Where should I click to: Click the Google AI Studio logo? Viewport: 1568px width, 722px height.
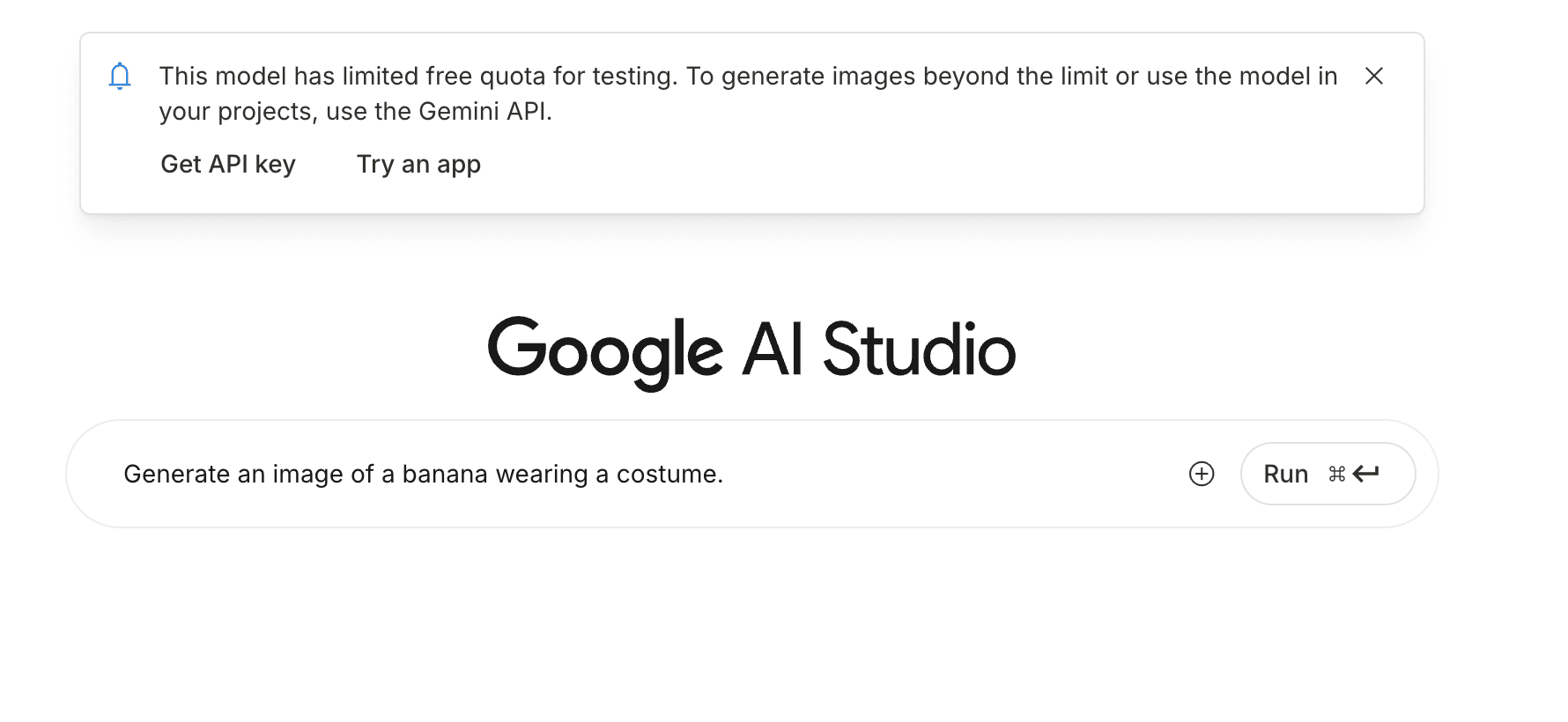pos(751,350)
